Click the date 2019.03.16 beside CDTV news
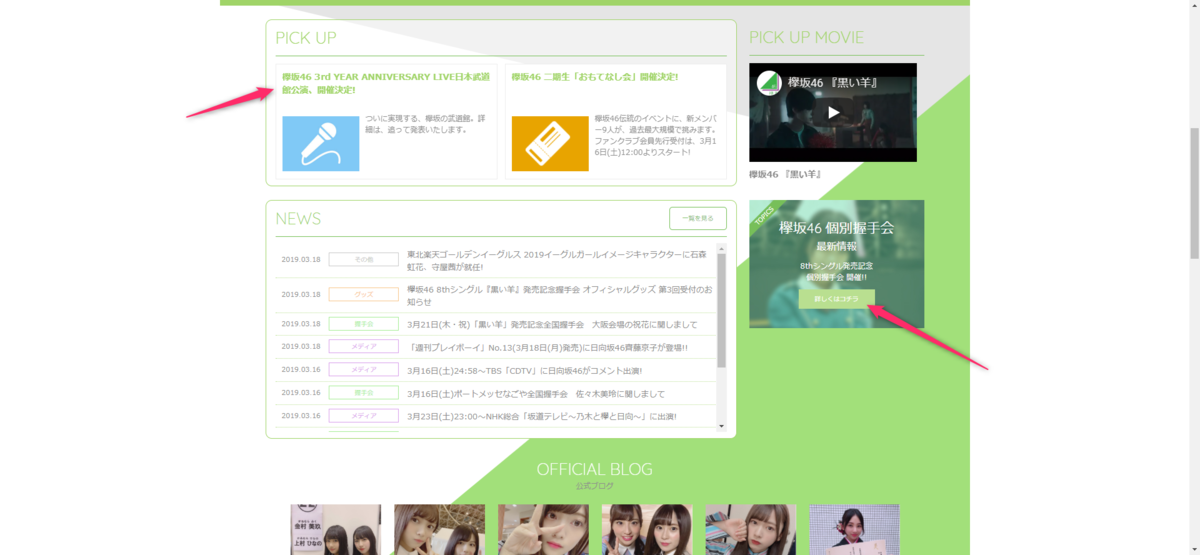Viewport: 1200px width, 555px height. [301, 369]
